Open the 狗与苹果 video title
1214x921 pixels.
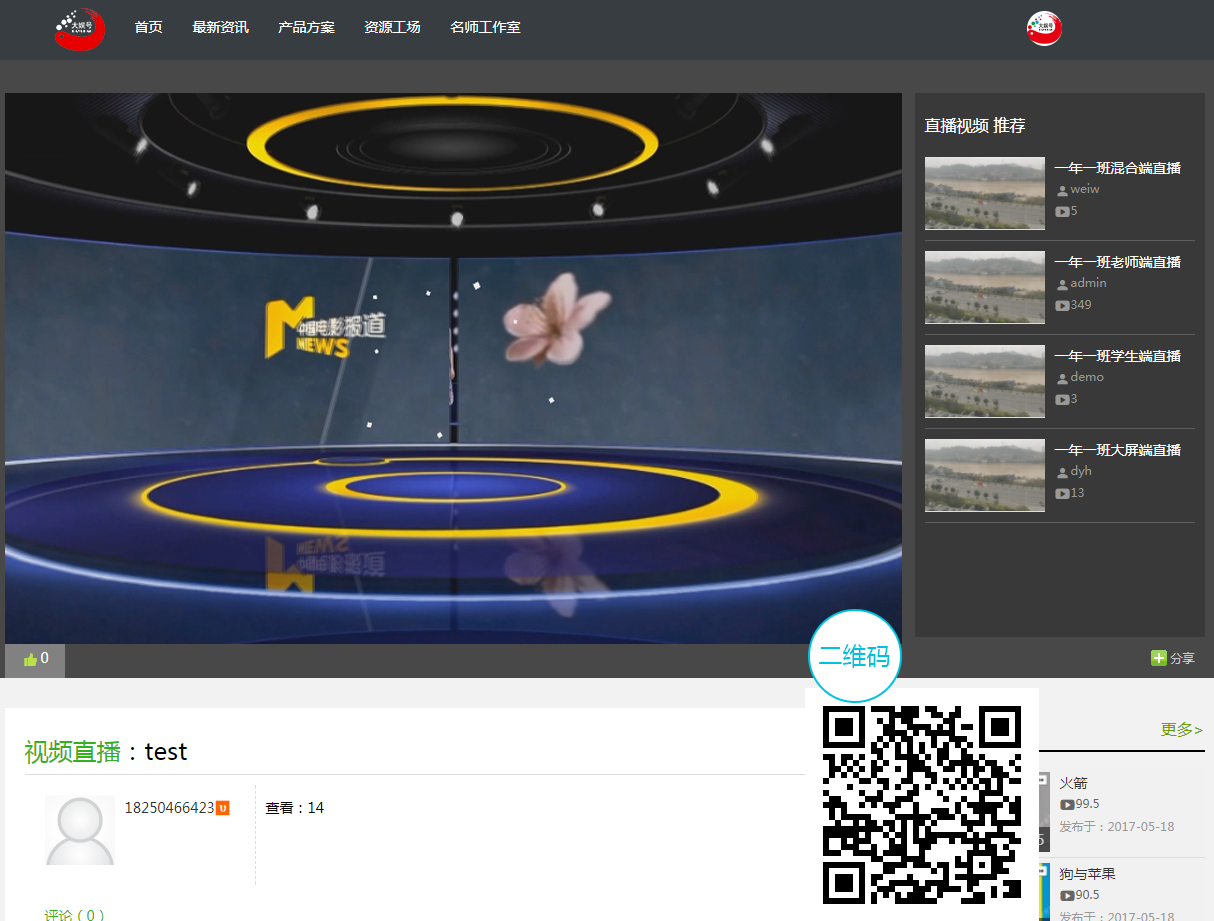tap(1088, 874)
